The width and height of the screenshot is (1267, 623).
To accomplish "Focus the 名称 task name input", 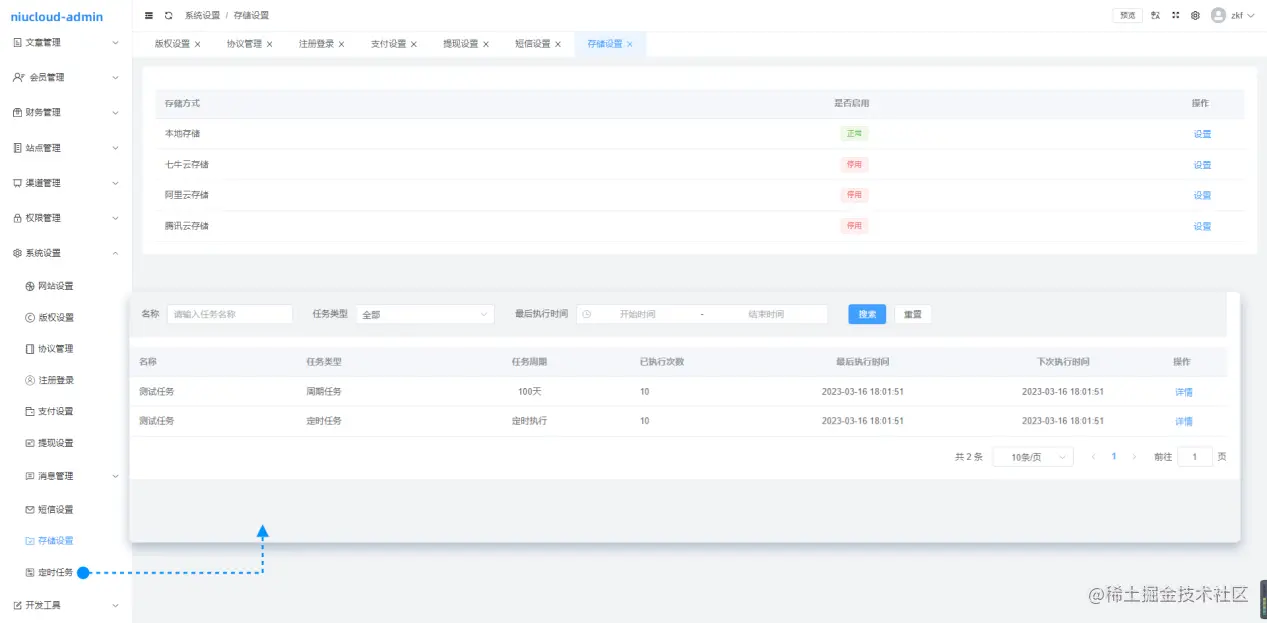I will [230, 314].
